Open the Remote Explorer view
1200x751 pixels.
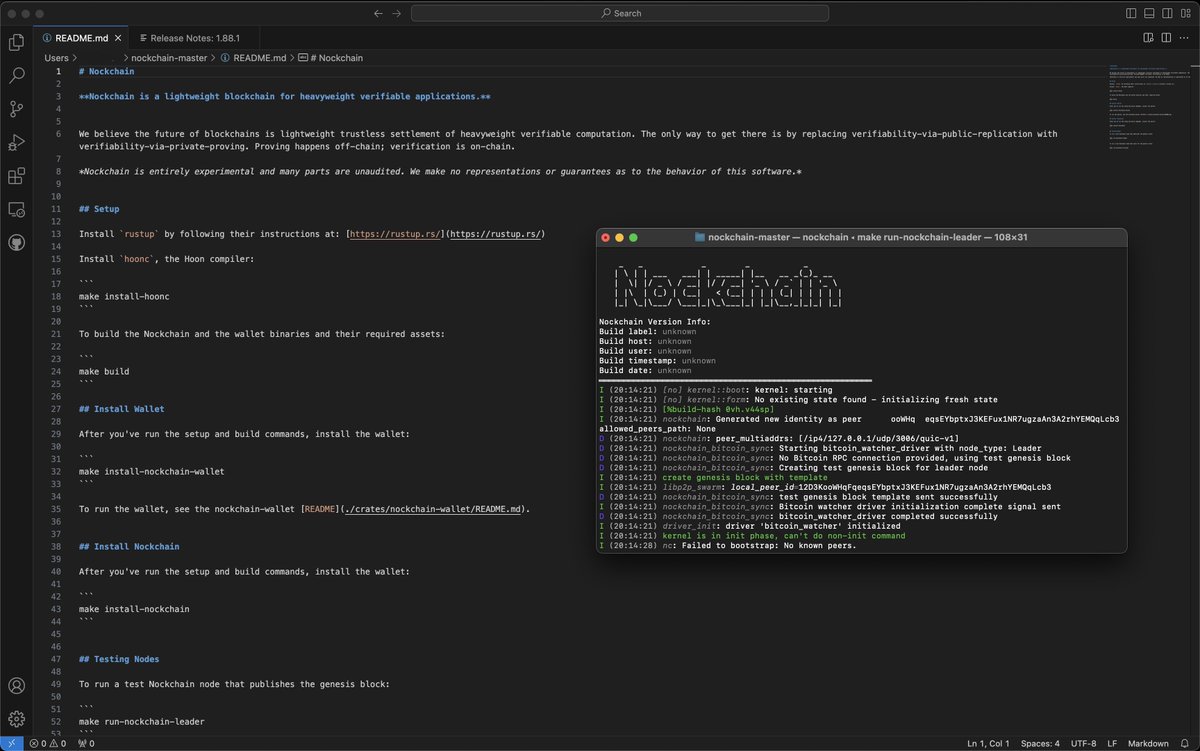16,210
